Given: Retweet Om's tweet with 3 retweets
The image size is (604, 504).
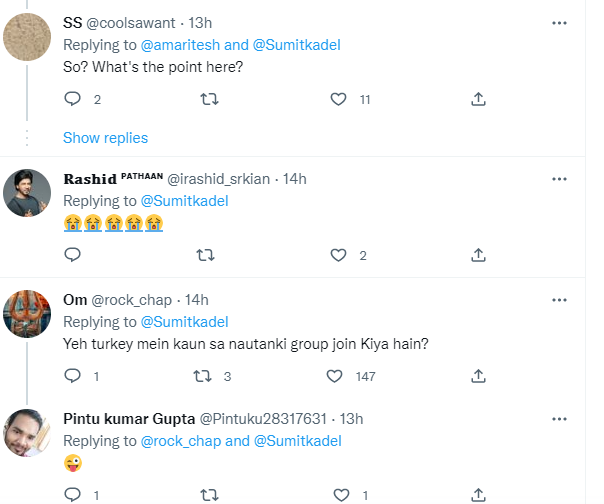Looking at the screenshot, I should [x=200, y=376].
